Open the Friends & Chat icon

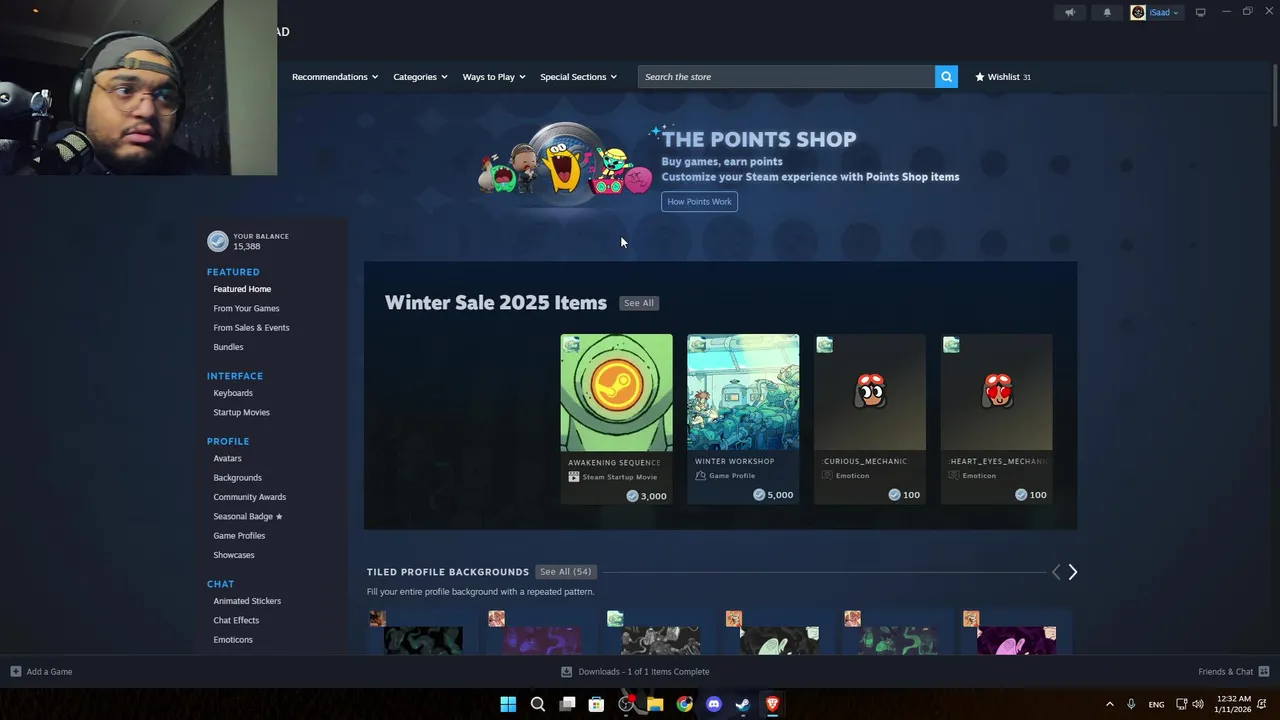[1264, 672]
